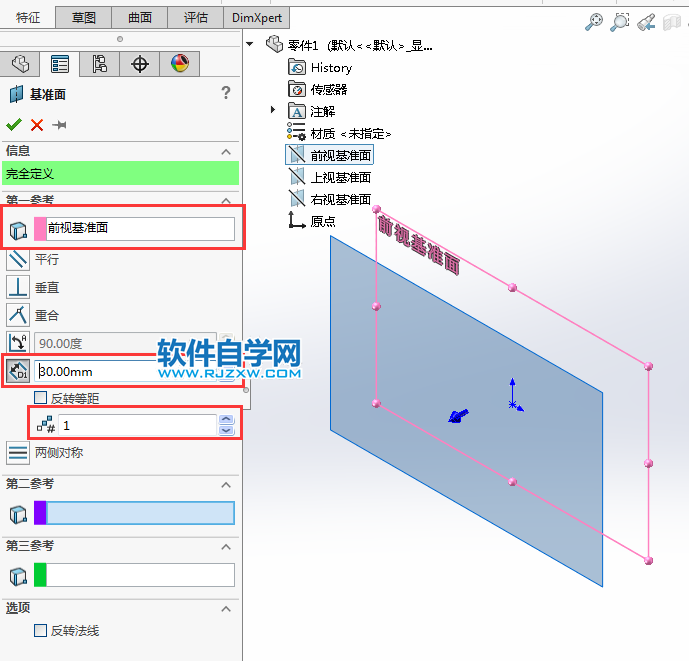The width and height of the screenshot is (689, 661).
Task: Click the empty second reference selection box
Action: (x=140, y=513)
